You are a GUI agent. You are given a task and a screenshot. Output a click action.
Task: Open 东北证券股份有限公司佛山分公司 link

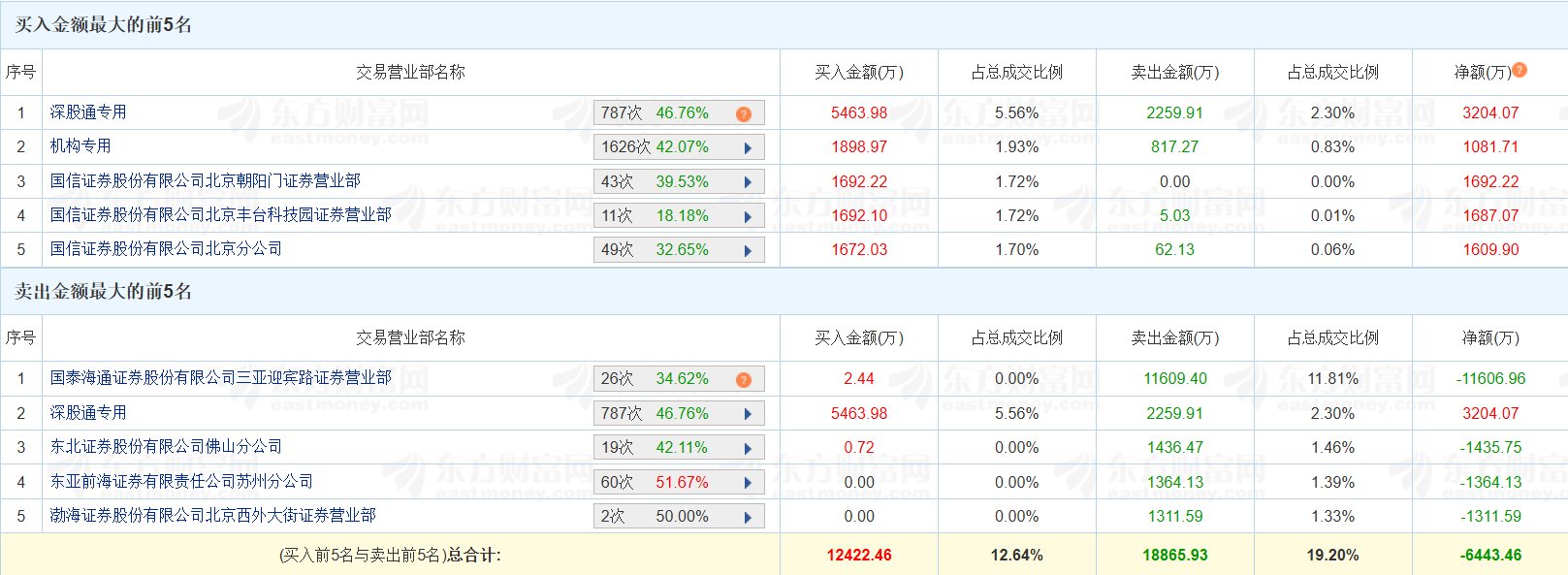[166, 447]
